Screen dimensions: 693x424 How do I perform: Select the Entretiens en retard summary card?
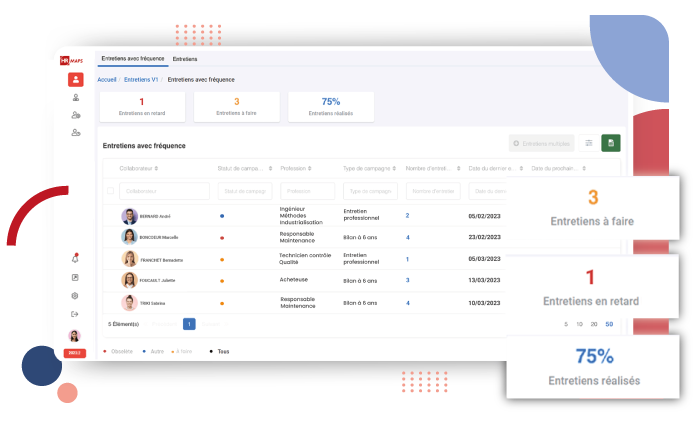(142, 107)
